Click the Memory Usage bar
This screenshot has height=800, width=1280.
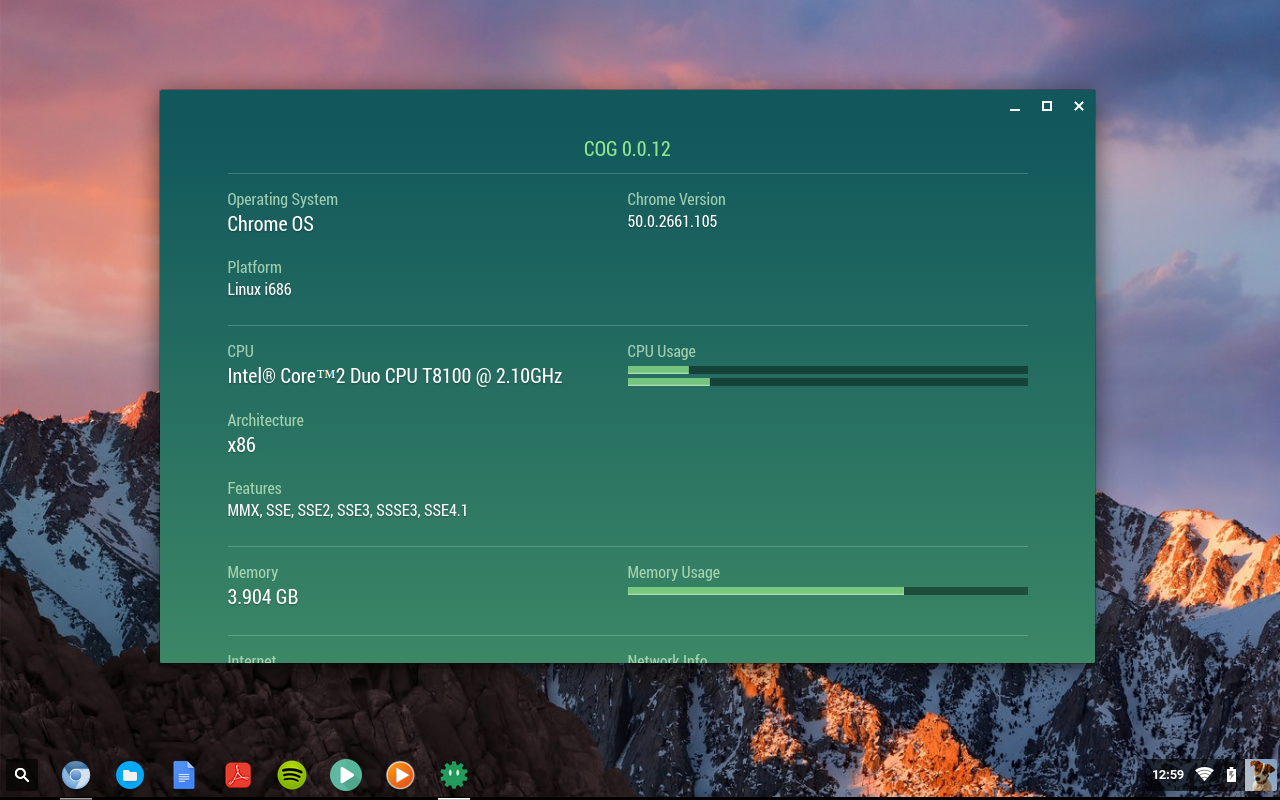pos(828,591)
